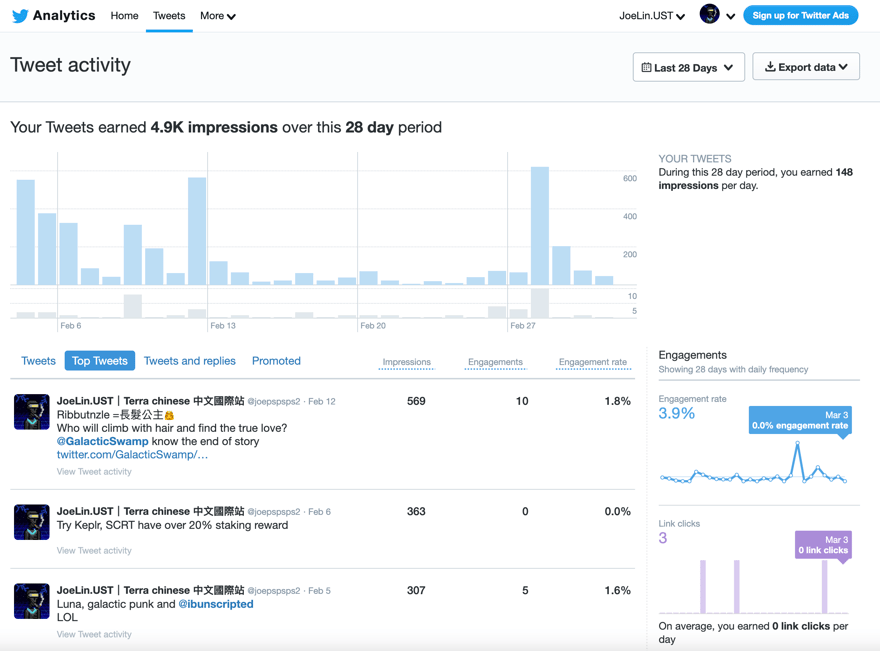The width and height of the screenshot is (880, 651).
Task: Click the 1.8% engagement rate value
Action: 617,401
